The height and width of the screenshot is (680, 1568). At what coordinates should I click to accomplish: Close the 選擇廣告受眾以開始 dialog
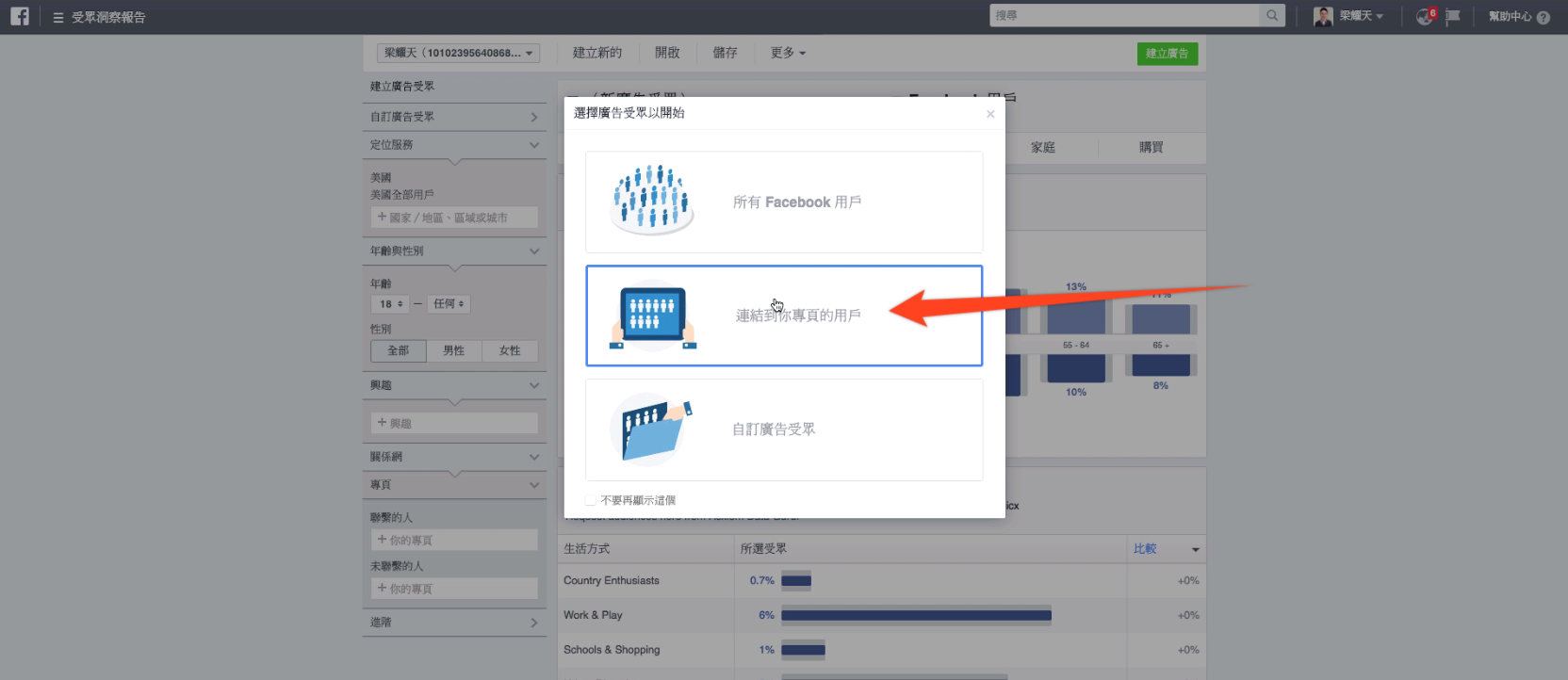[x=990, y=114]
